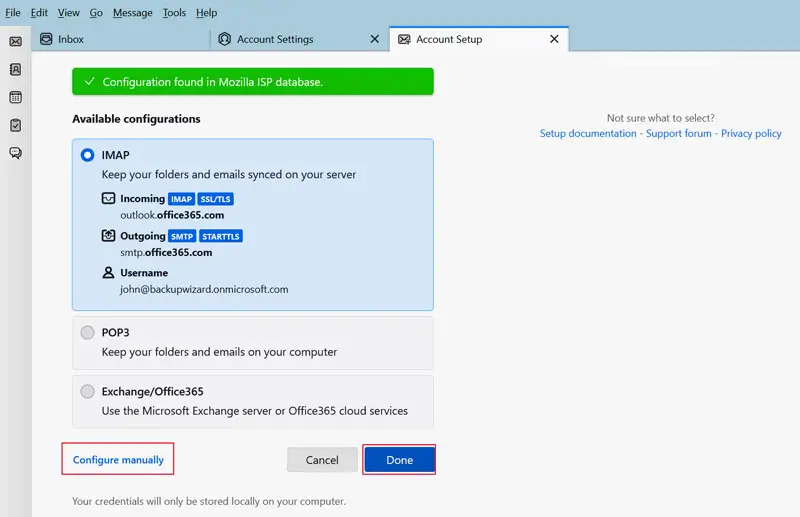Click the Configure manually link

tap(118, 460)
